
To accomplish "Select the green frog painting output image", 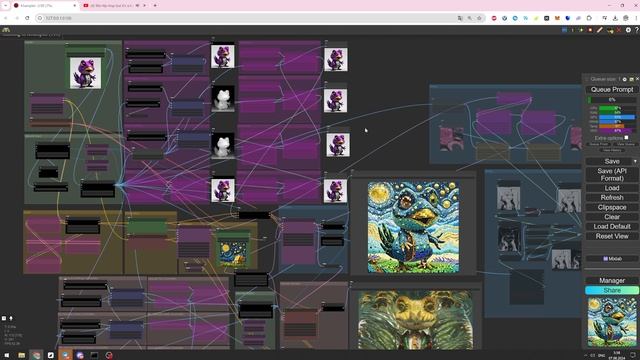I will coord(416,320).
